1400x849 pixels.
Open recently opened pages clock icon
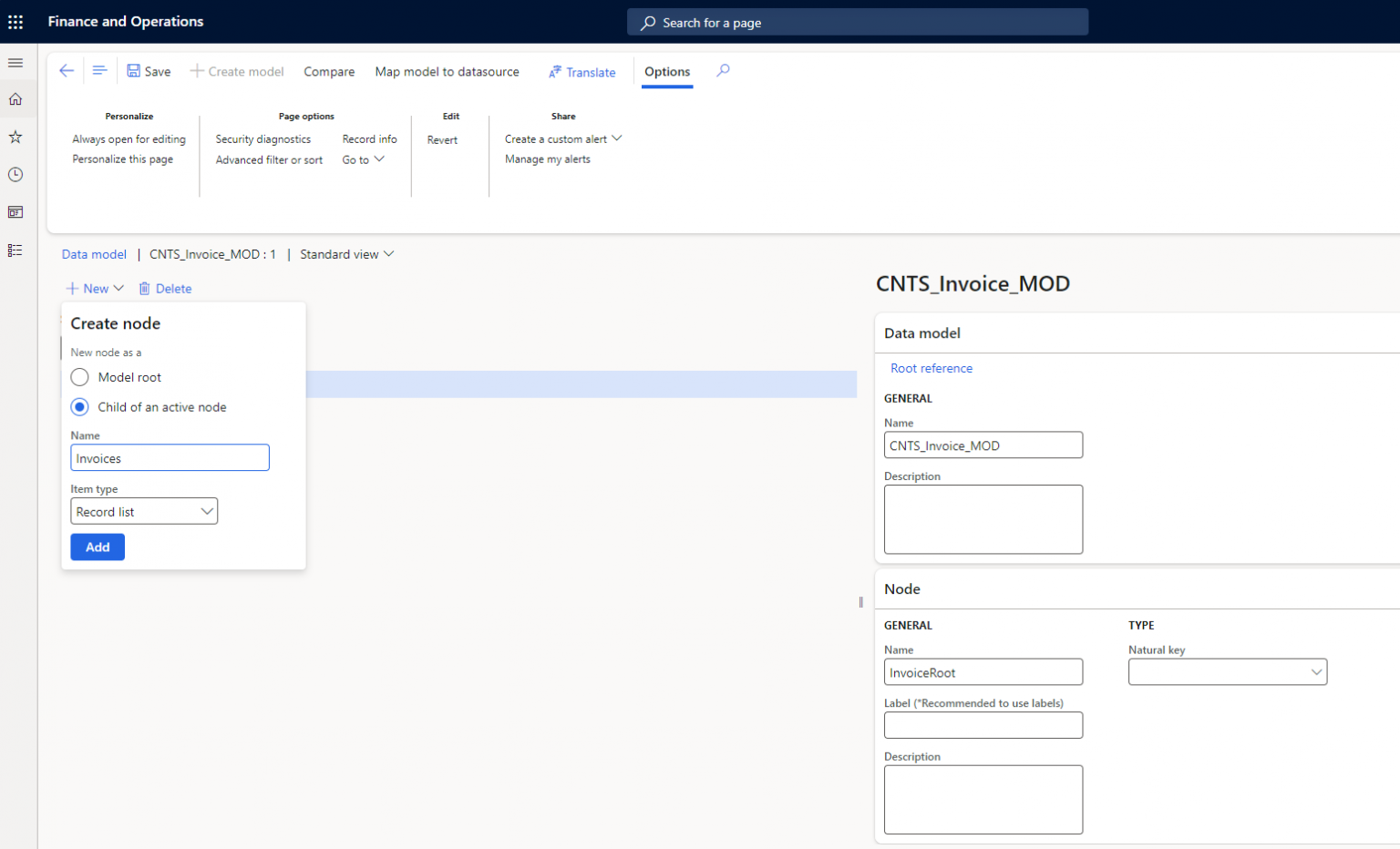[x=15, y=174]
